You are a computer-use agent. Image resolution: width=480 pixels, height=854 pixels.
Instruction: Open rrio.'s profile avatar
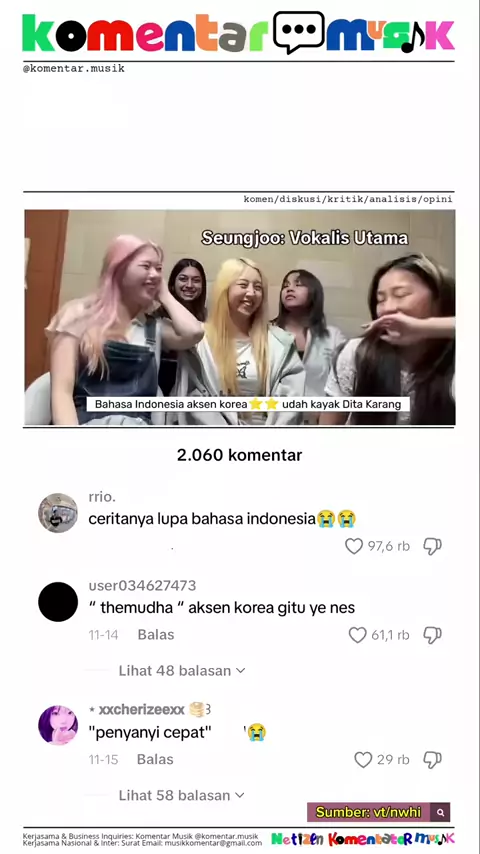click(x=58, y=513)
